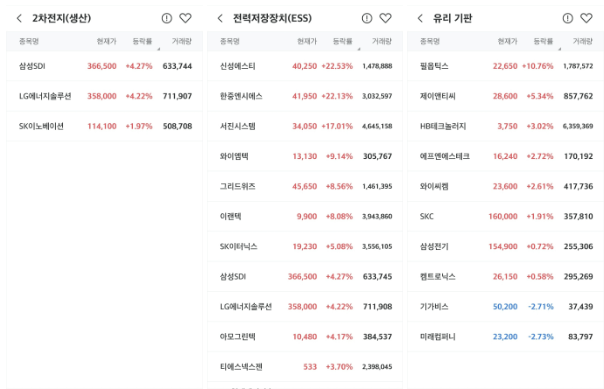604x389 pixels.
Task: Open info icon in 전력저장장치(ESS) panel
Action: pyautogui.click(x=367, y=18)
